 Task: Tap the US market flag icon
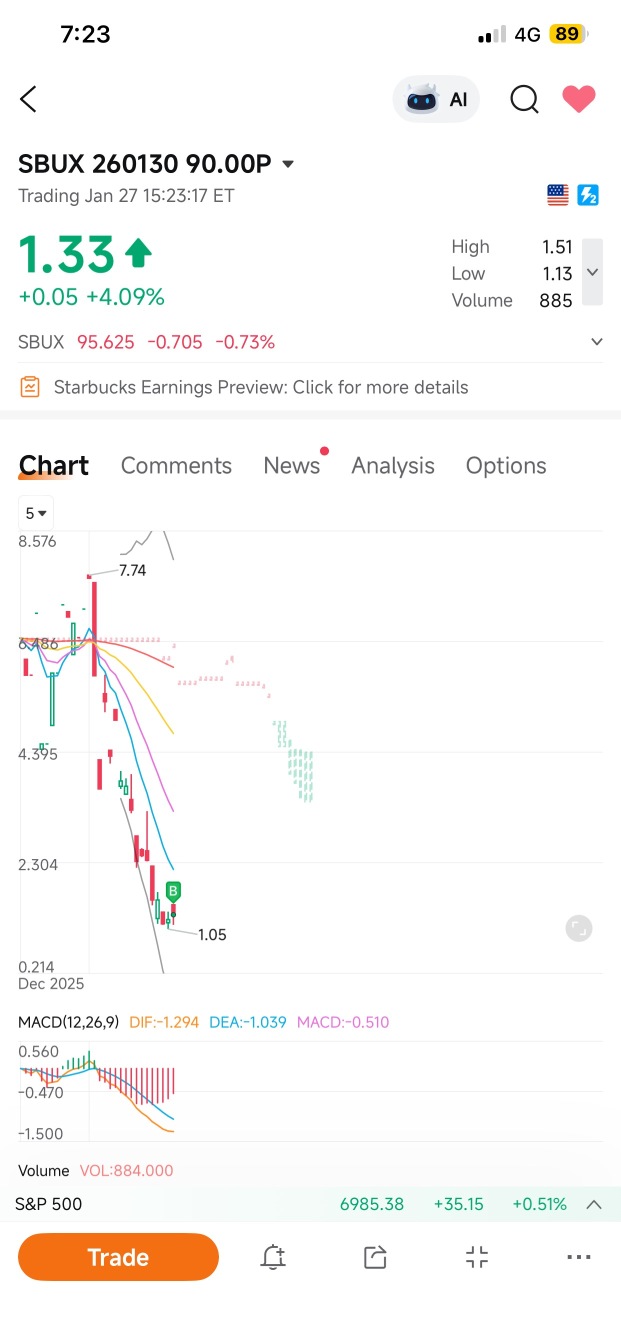coord(557,195)
